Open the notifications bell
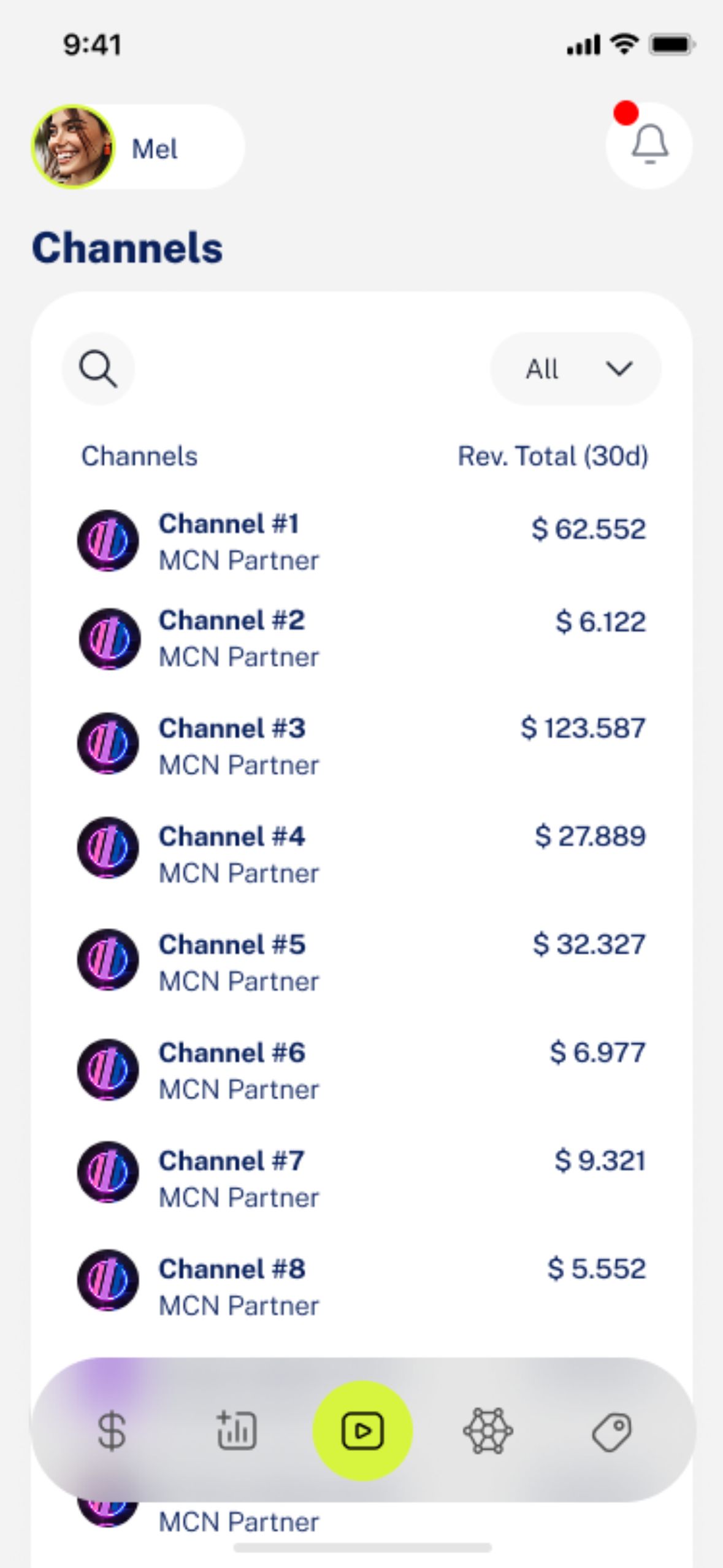Viewport: 723px width, 1568px height. coord(649,145)
